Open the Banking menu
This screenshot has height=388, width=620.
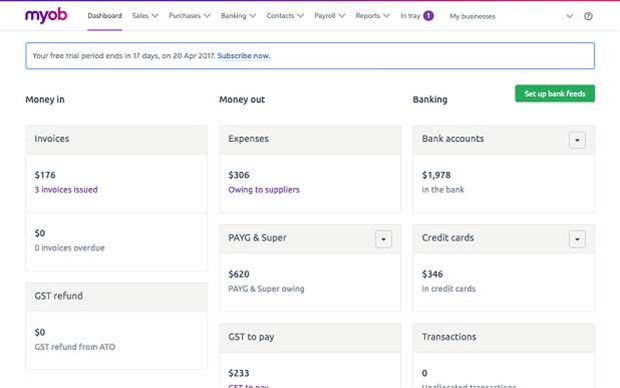[x=238, y=16]
